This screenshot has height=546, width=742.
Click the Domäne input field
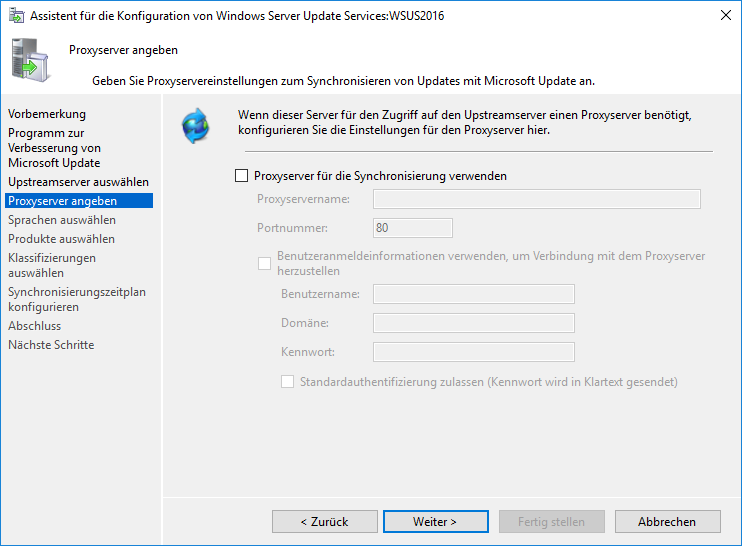pos(474,323)
